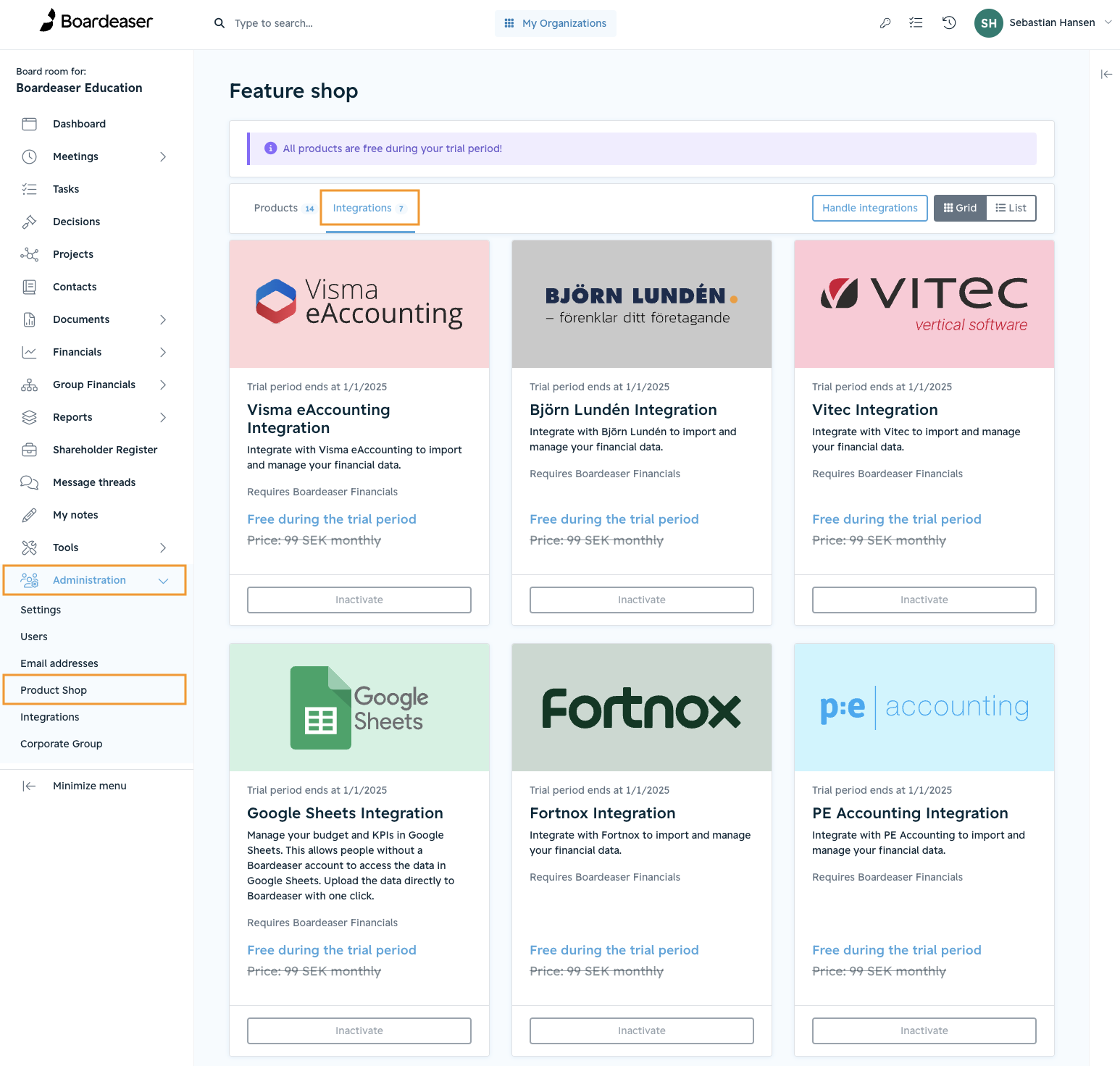Click the Projects network icon
Viewport: 1120px width, 1066px height.
(x=29, y=254)
